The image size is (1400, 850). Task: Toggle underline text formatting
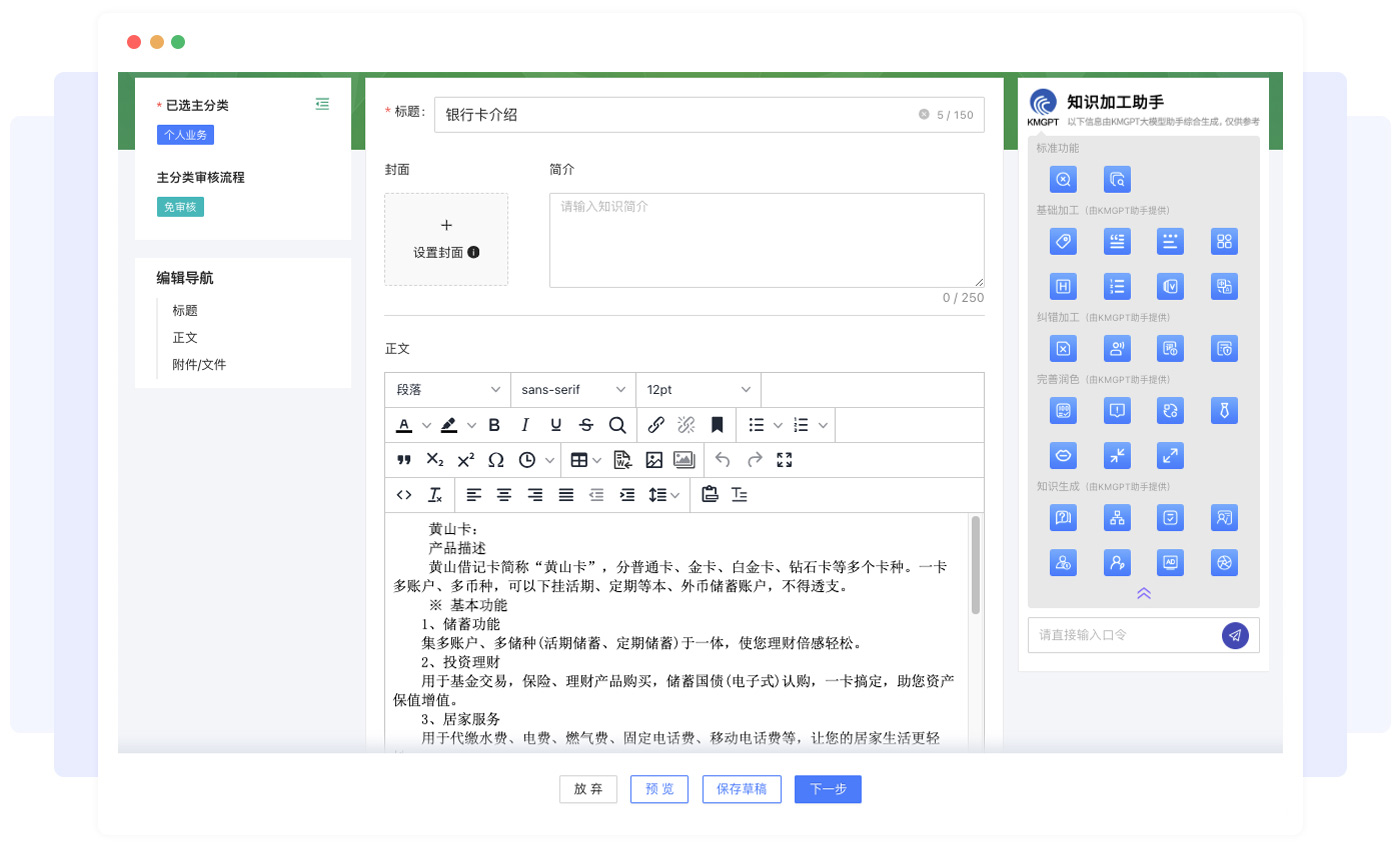(556, 425)
